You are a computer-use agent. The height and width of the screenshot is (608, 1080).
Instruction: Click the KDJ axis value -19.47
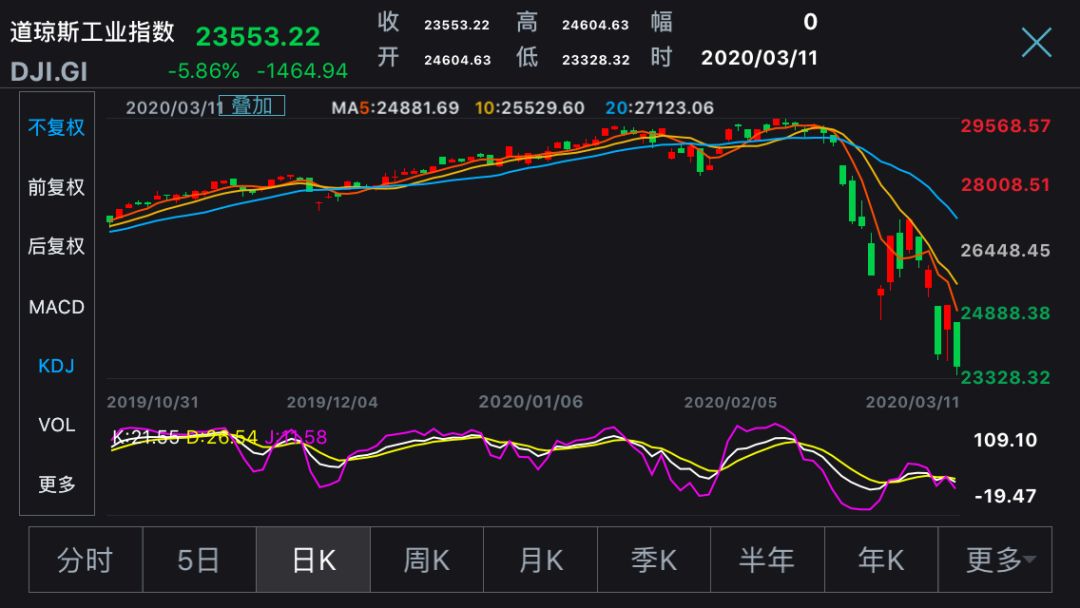pos(1005,496)
